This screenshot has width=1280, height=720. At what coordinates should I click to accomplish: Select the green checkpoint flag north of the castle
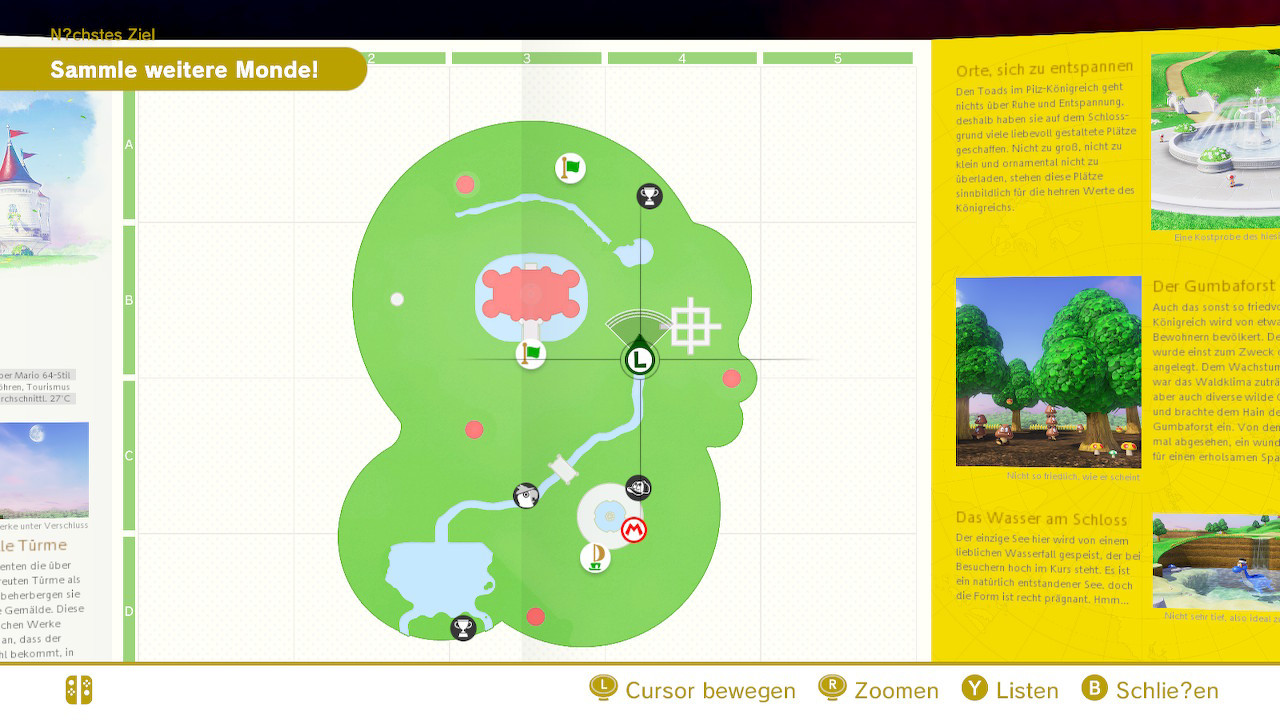coord(570,168)
